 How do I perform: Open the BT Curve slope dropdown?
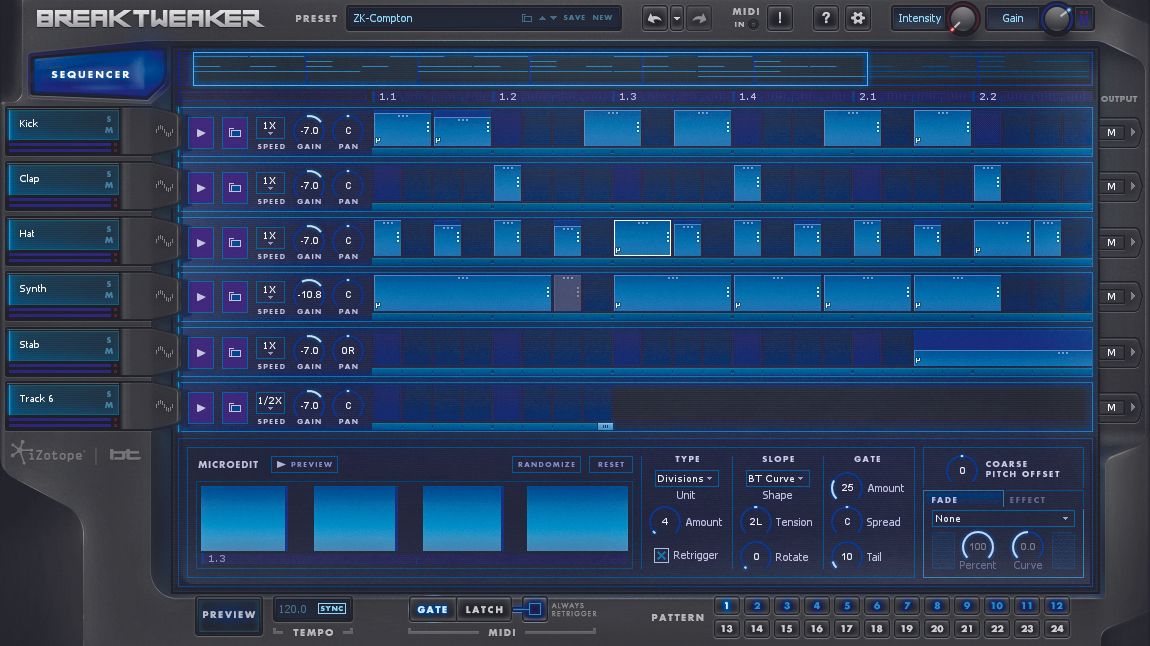pyautogui.click(x=777, y=479)
